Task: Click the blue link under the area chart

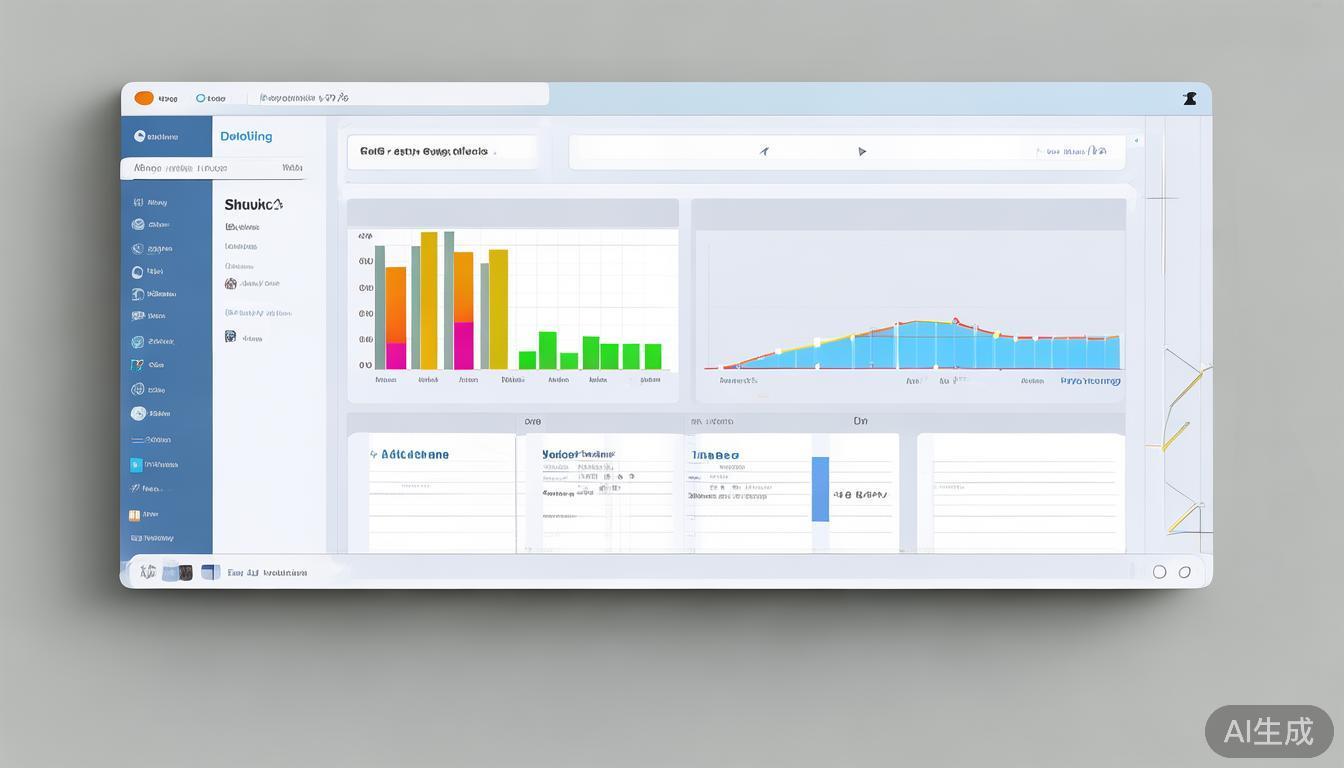Action: (1090, 380)
